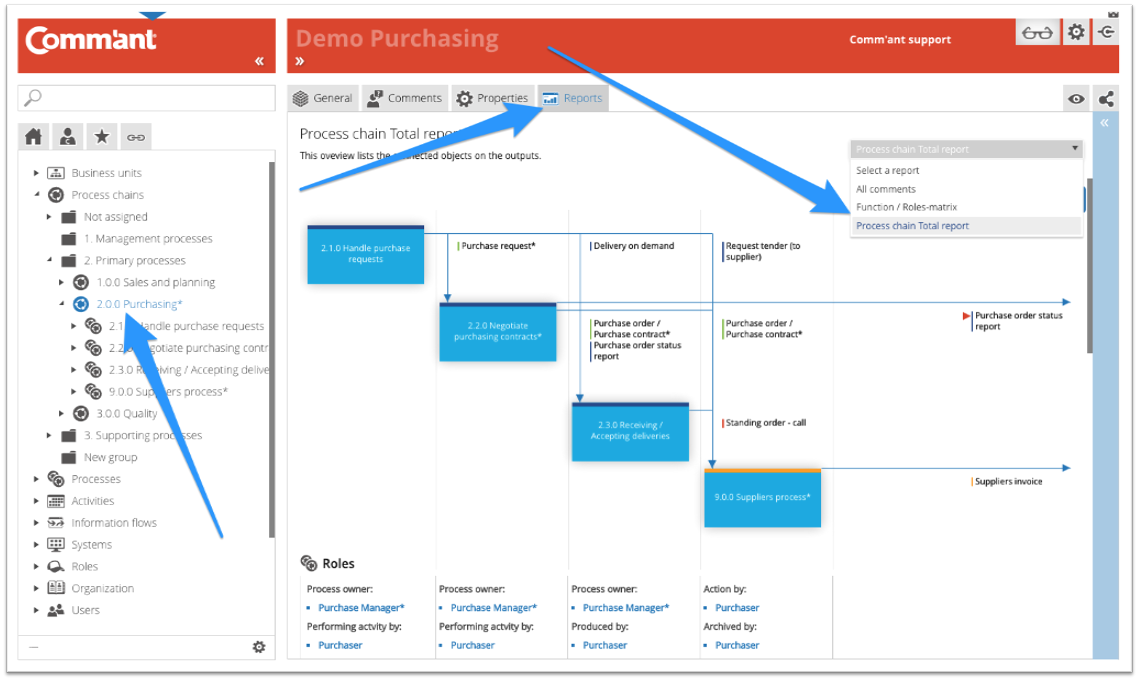Open the user profile icon in sidebar

68,137
